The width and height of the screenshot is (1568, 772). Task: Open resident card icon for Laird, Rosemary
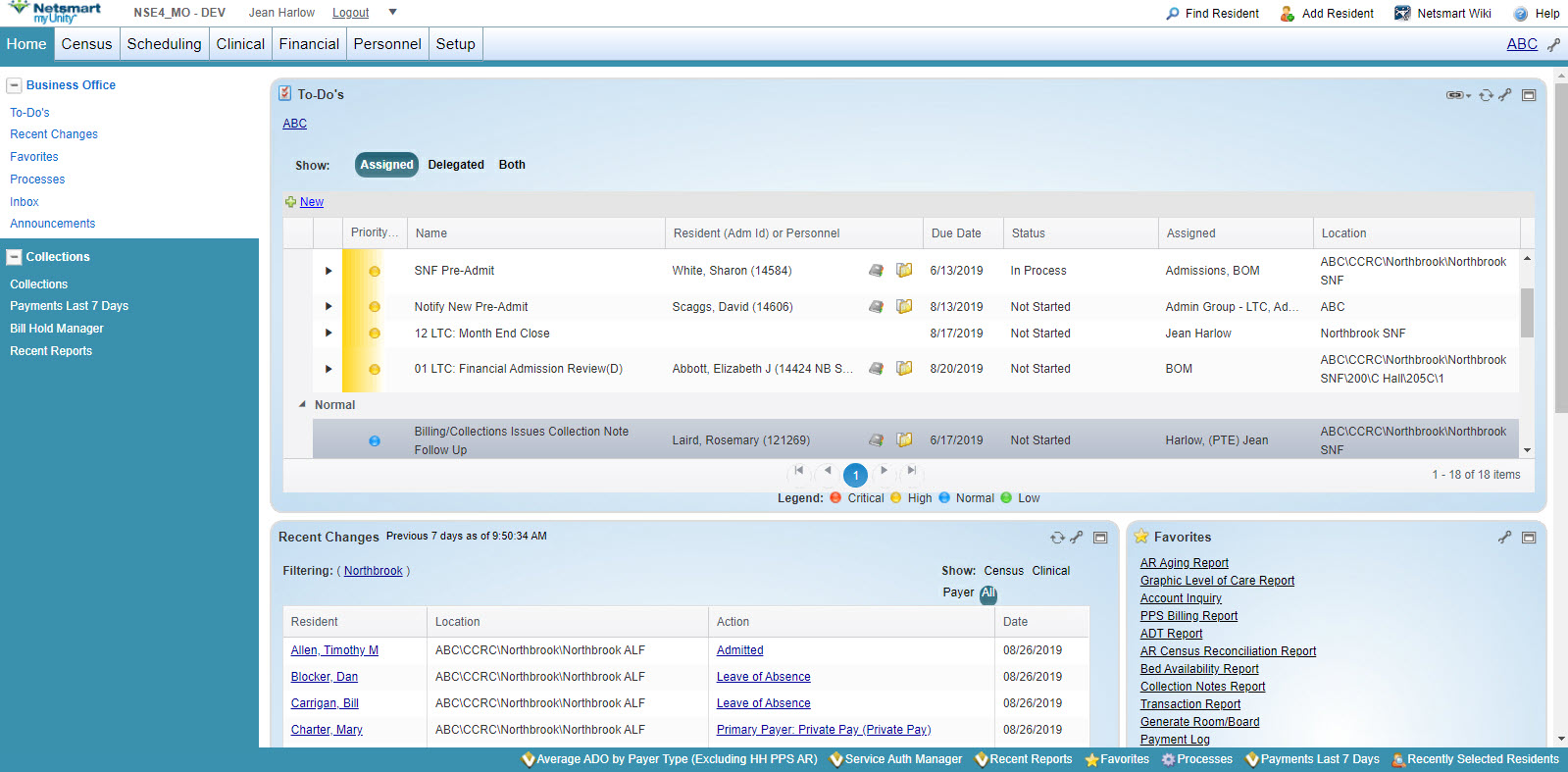pos(876,440)
